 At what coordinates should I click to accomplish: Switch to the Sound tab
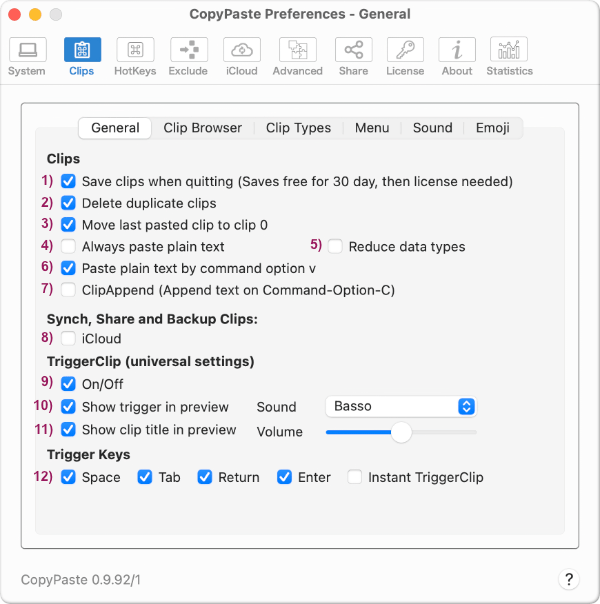coord(432,128)
